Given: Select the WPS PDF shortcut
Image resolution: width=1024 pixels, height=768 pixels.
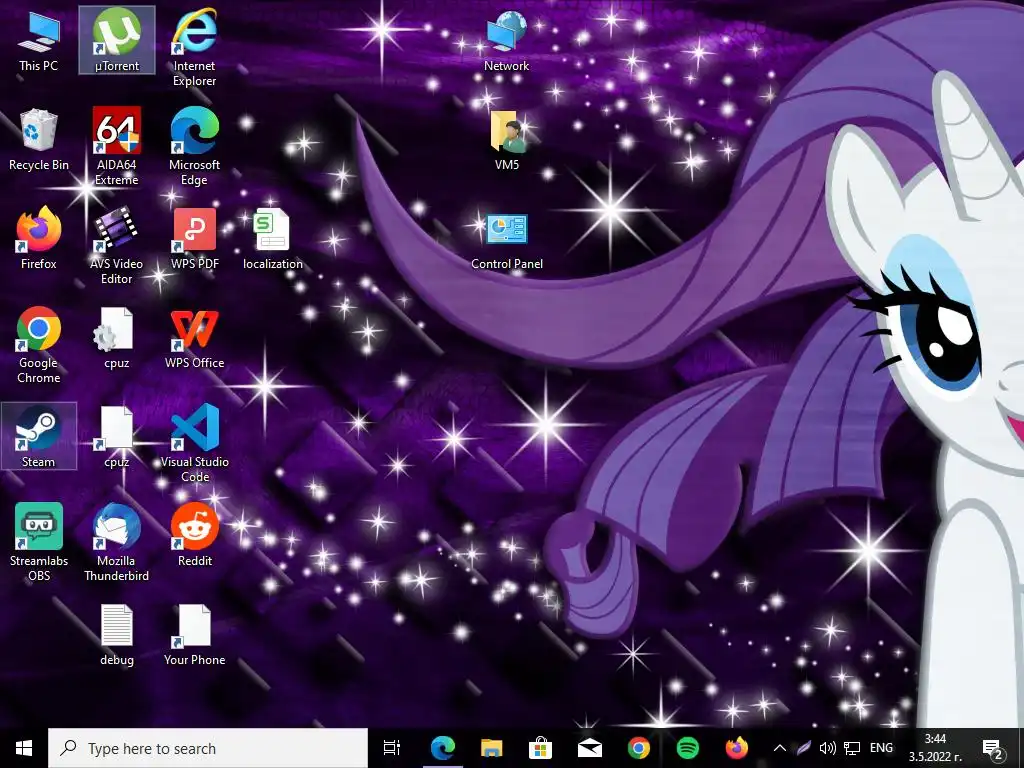Looking at the screenshot, I should 195,239.
